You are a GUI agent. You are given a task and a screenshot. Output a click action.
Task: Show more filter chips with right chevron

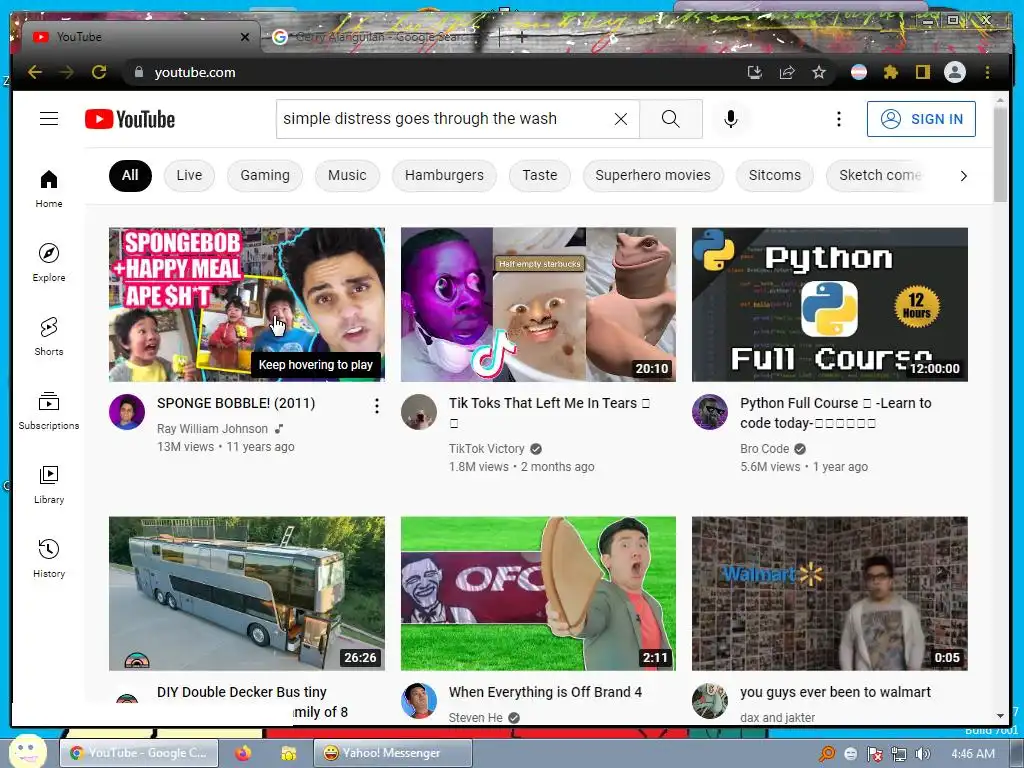coord(963,176)
